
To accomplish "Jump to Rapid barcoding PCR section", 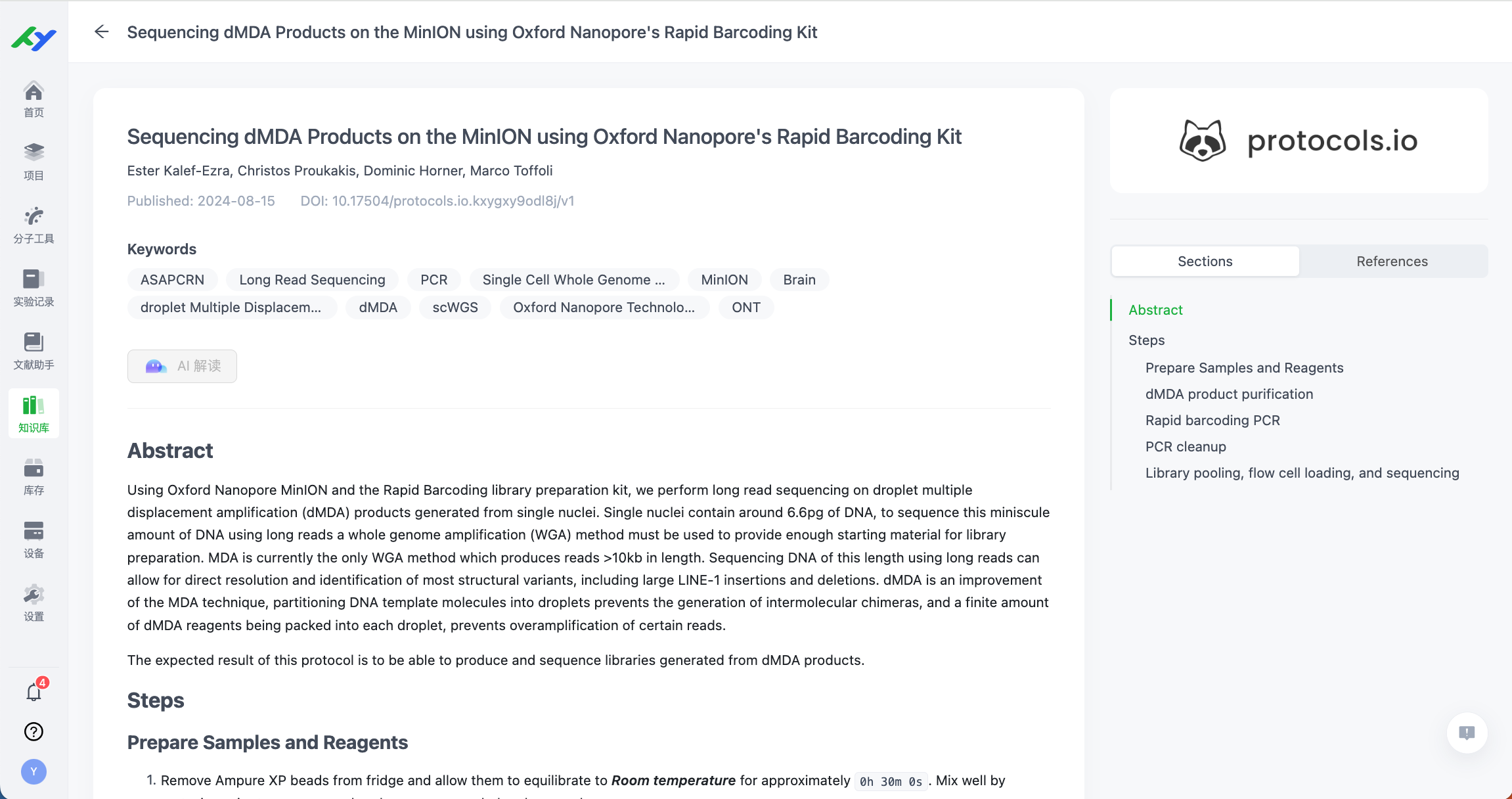I will (1212, 421).
